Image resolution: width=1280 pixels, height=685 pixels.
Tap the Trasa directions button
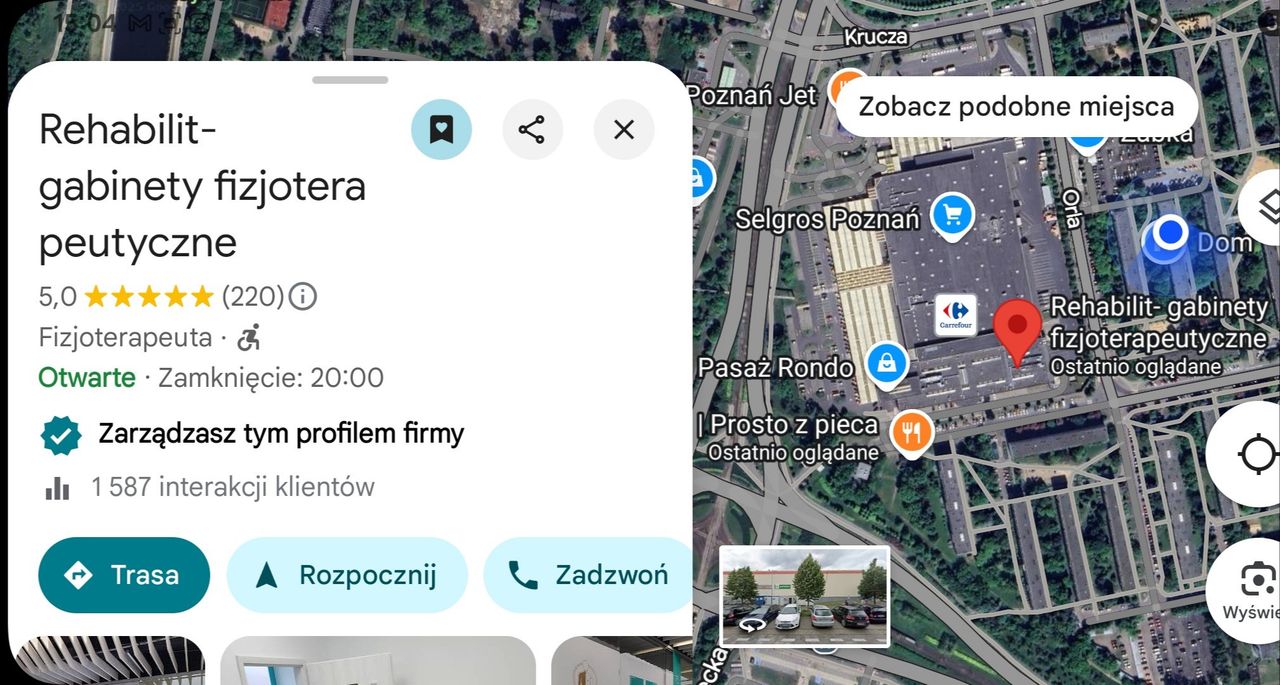coord(124,575)
